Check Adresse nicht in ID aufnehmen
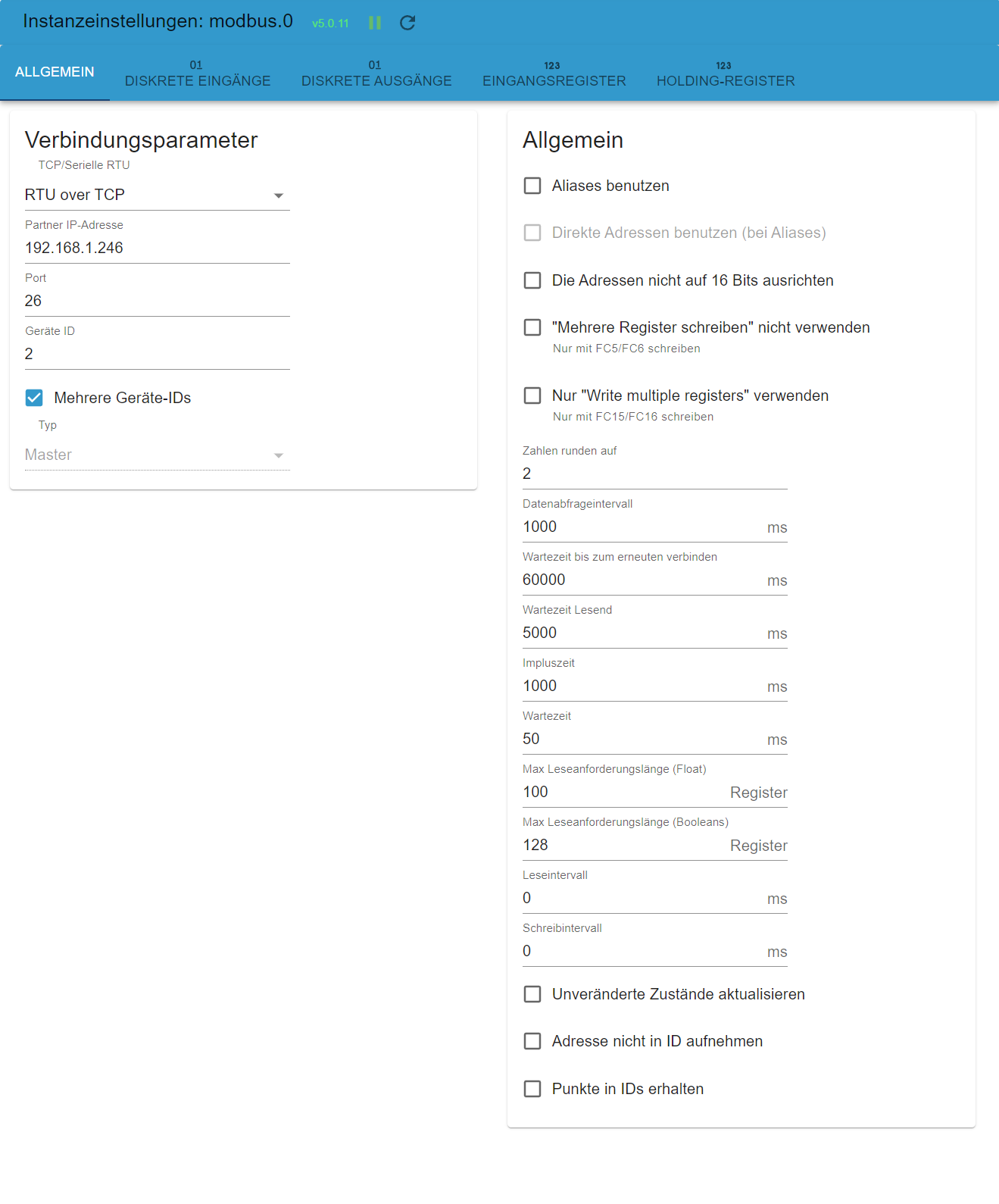Screen dimensions: 999x1204 coord(532,1041)
